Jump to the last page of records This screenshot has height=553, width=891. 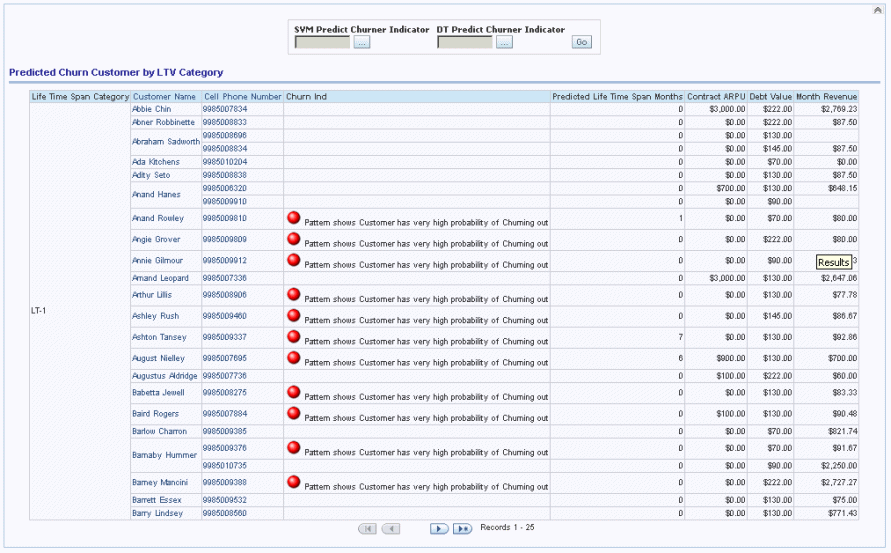tap(462, 528)
